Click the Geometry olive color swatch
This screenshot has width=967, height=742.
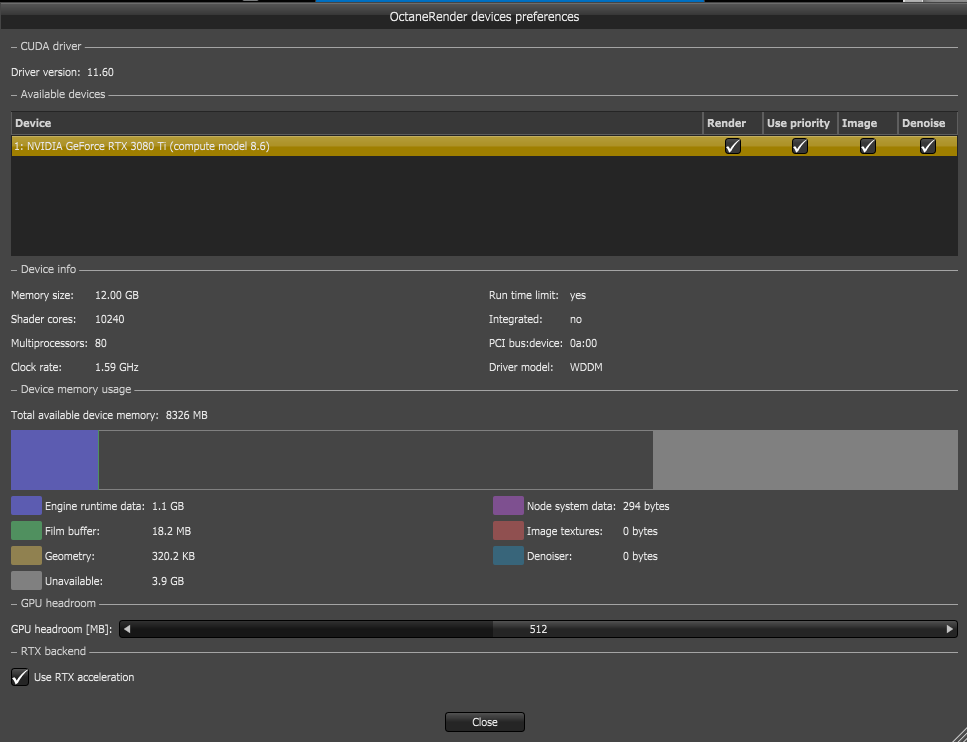27,556
